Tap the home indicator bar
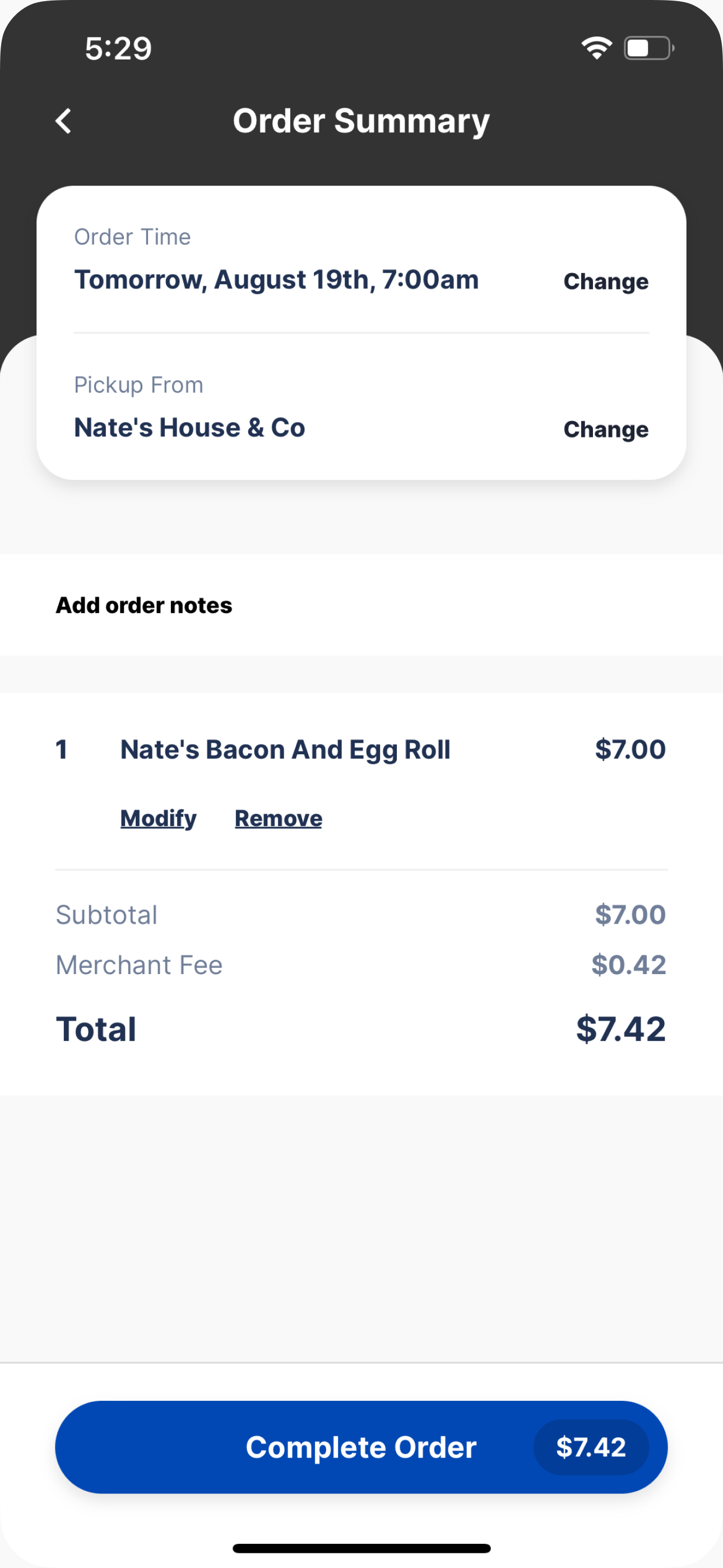723x1568 pixels. (x=361, y=1548)
